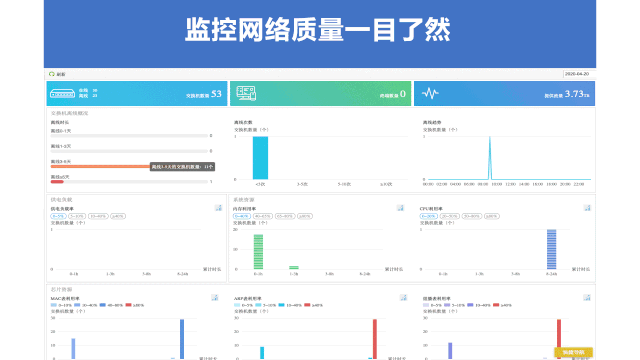Screen dimensions: 640x360
Task: Click the terminal devices icon in green card
Action: pyautogui.click(x=246, y=93)
